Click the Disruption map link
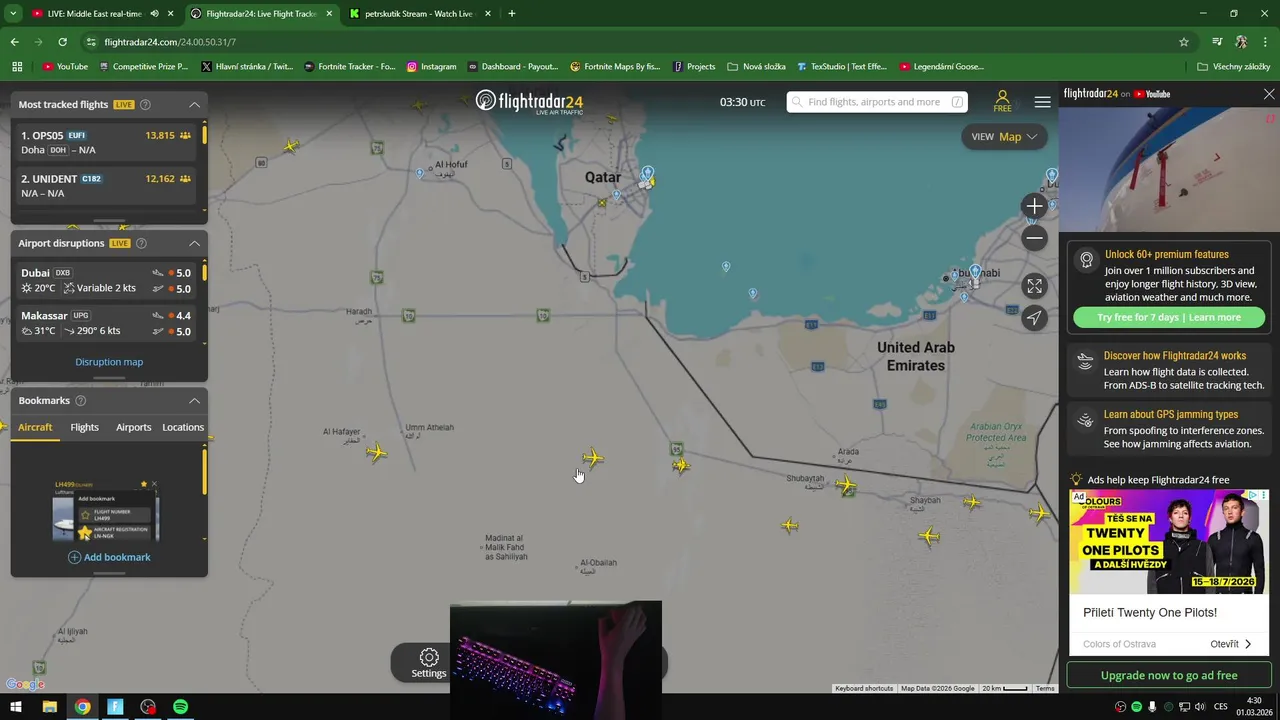1280x720 pixels. [x=109, y=362]
